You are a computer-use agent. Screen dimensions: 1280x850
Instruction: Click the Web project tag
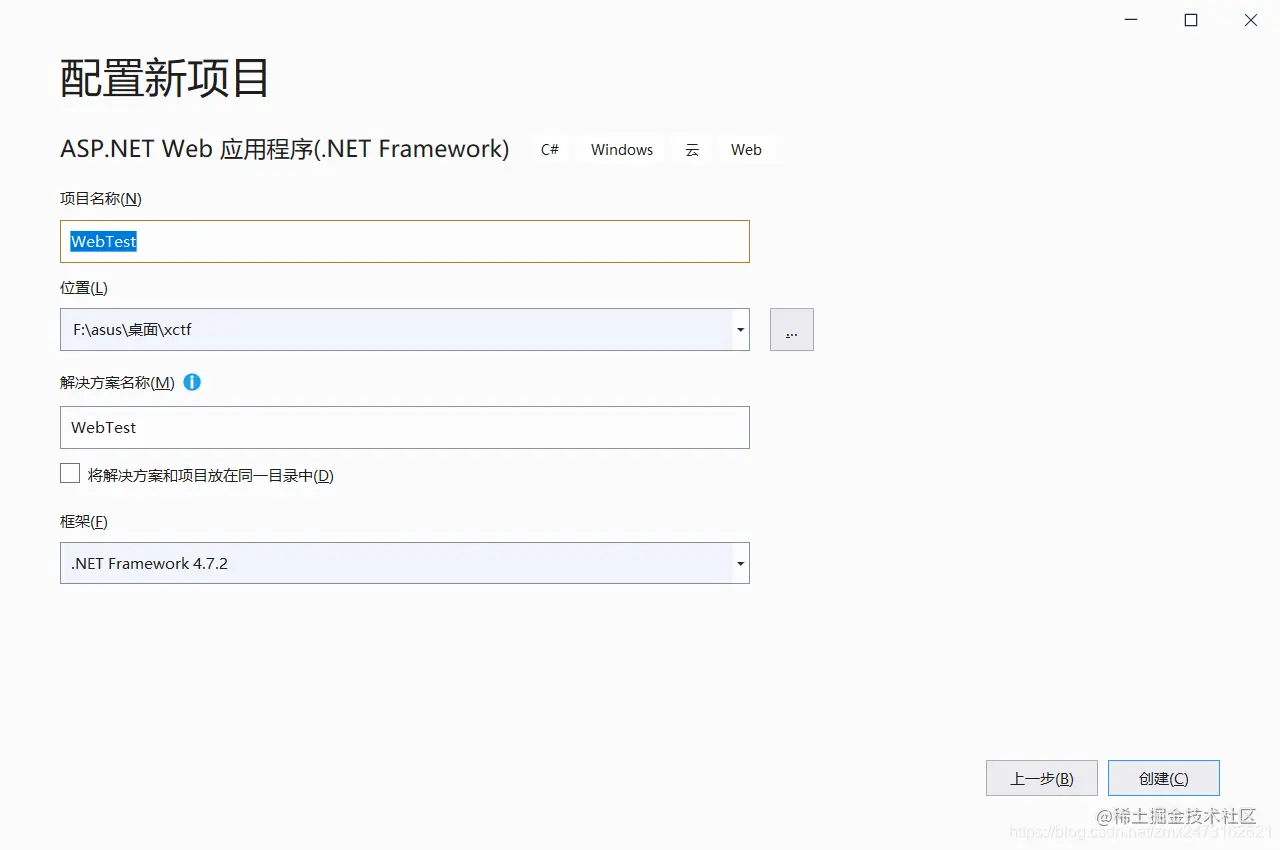tap(746, 149)
